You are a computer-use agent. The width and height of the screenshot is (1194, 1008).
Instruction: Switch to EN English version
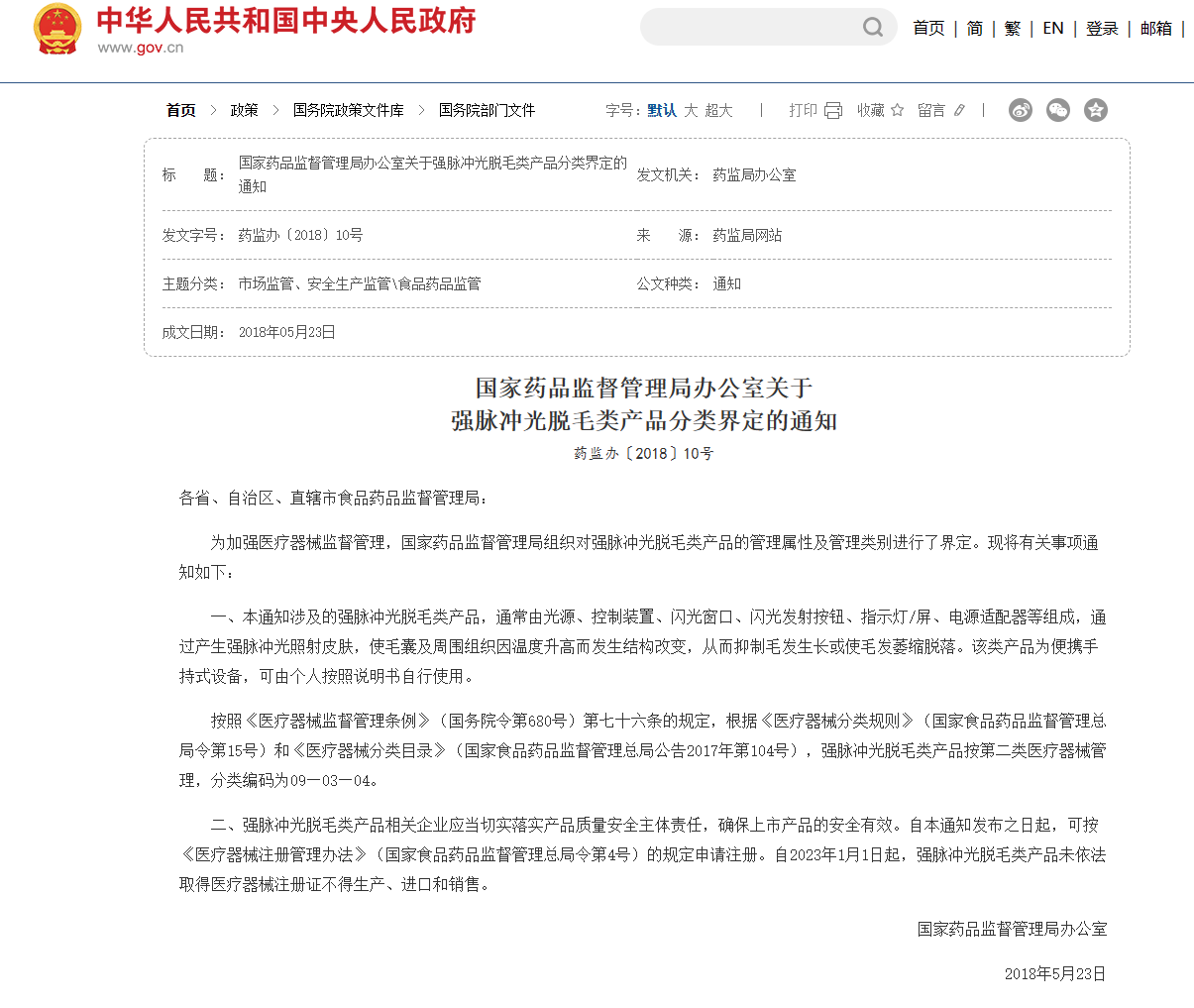point(1053,28)
